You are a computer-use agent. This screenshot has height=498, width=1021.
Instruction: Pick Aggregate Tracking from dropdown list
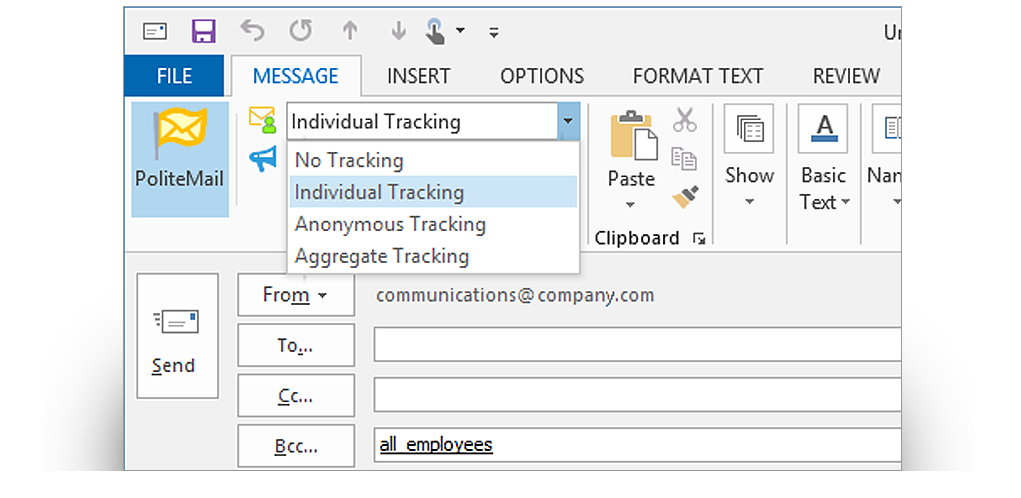[x=382, y=256]
